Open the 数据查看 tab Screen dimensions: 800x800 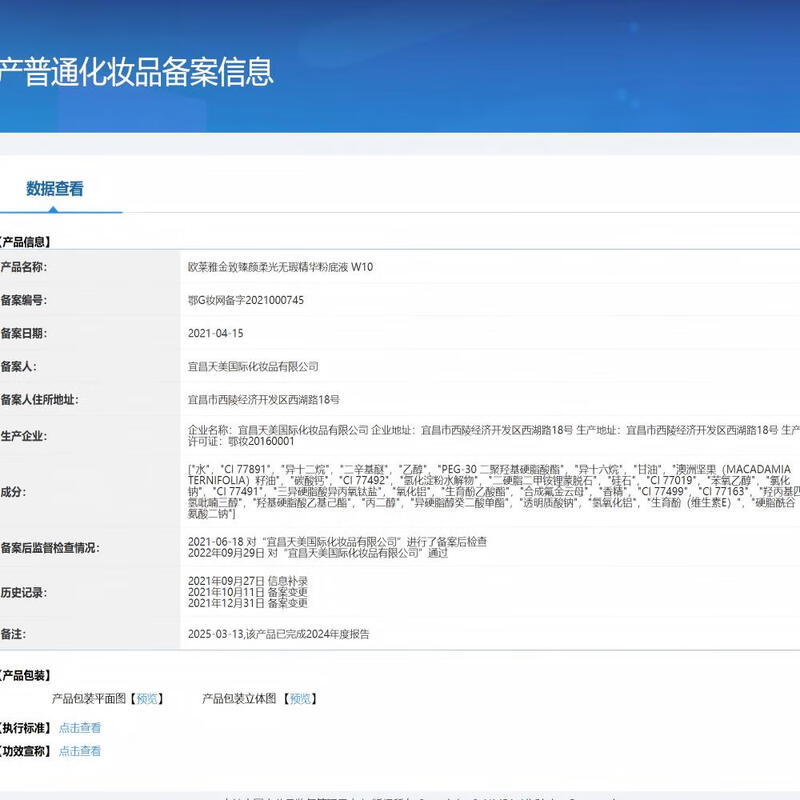(55, 188)
